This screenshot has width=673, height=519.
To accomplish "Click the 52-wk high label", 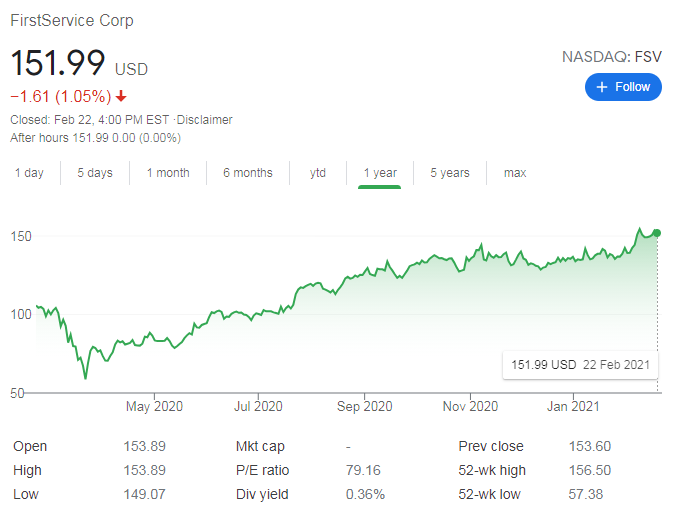I will [x=492, y=470].
